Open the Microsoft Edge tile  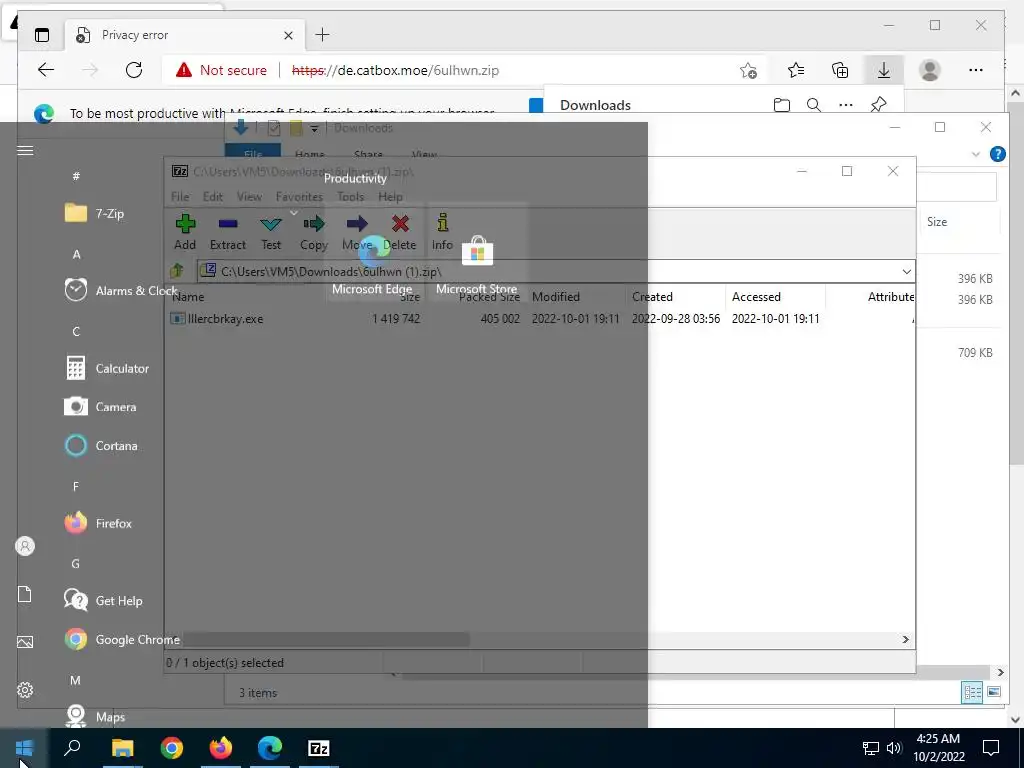pos(372,252)
